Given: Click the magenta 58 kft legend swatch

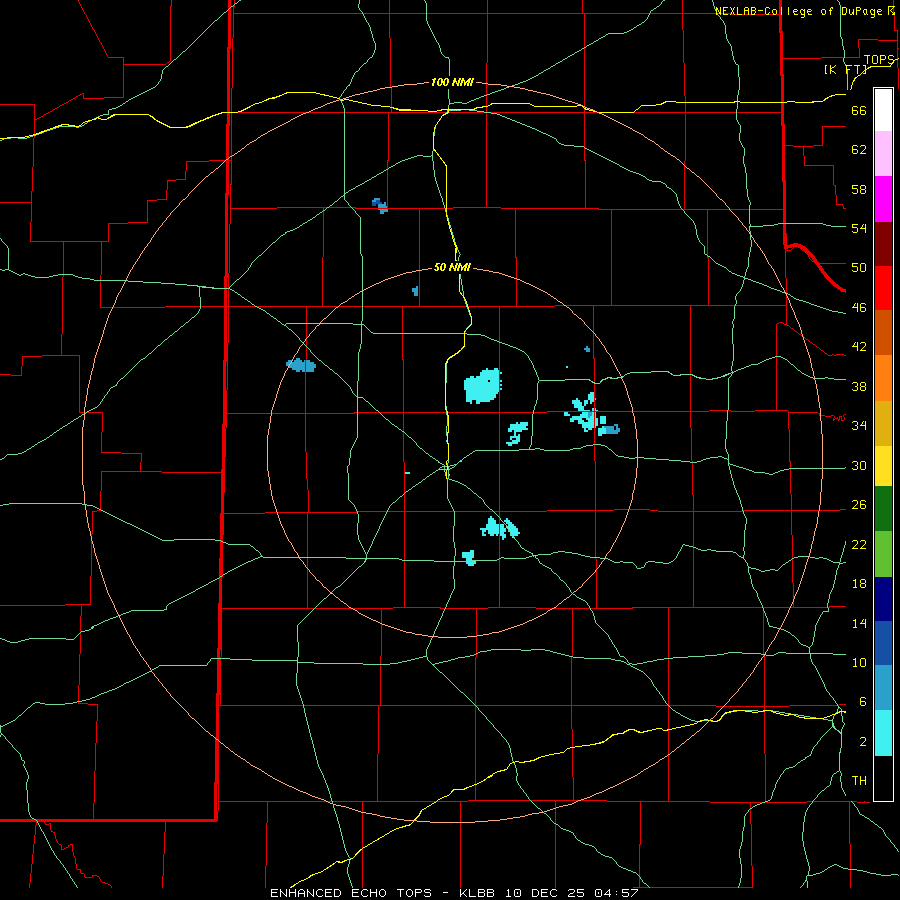Looking at the screenshot, I should [x=883, y=199].
